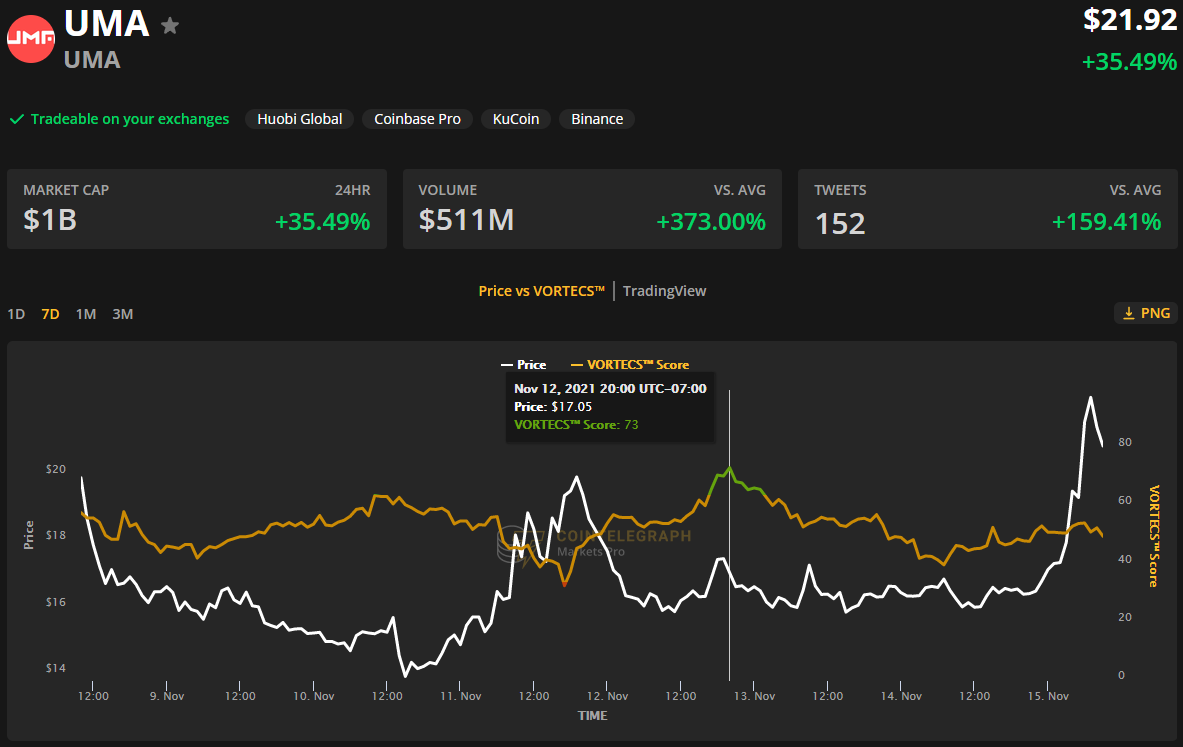1183x747 pixels.
Task: Favorite UMA with the star icon
Action: [170, 26]
